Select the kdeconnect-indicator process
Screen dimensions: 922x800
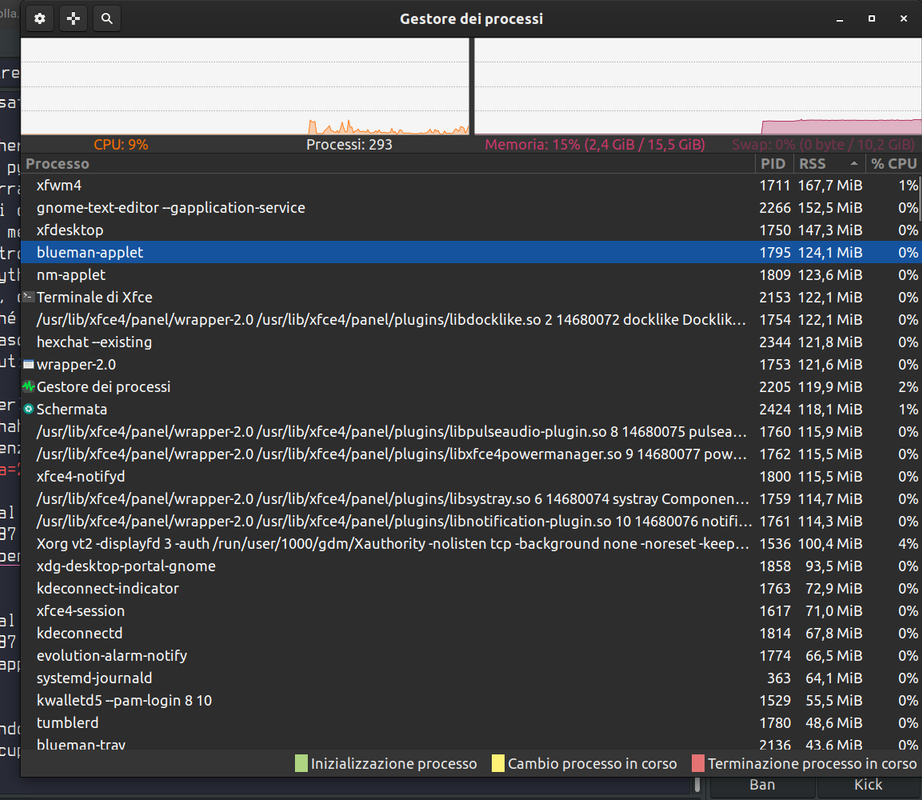click(470, 588)
